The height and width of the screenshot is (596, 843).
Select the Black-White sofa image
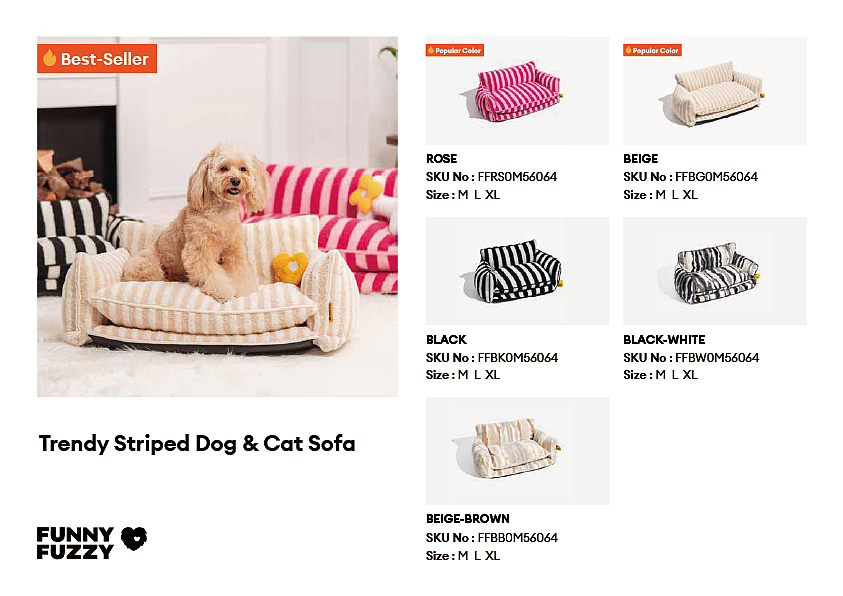(714, 271)
